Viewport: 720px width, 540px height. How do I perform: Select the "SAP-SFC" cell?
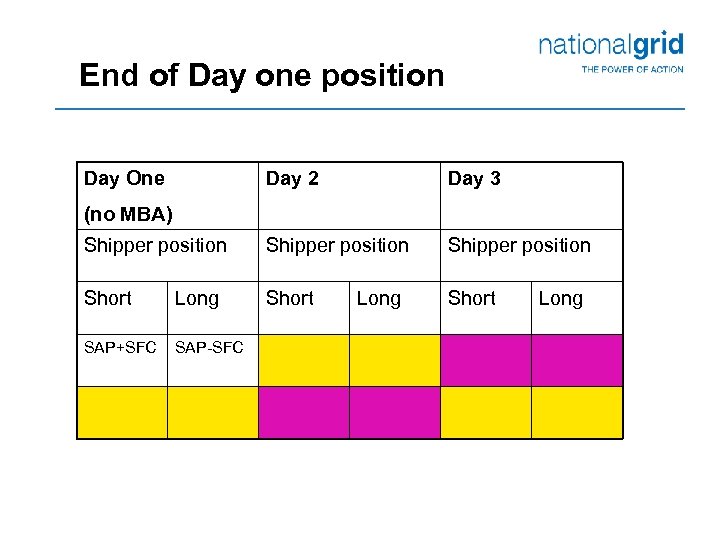click(x=211, y=348)
